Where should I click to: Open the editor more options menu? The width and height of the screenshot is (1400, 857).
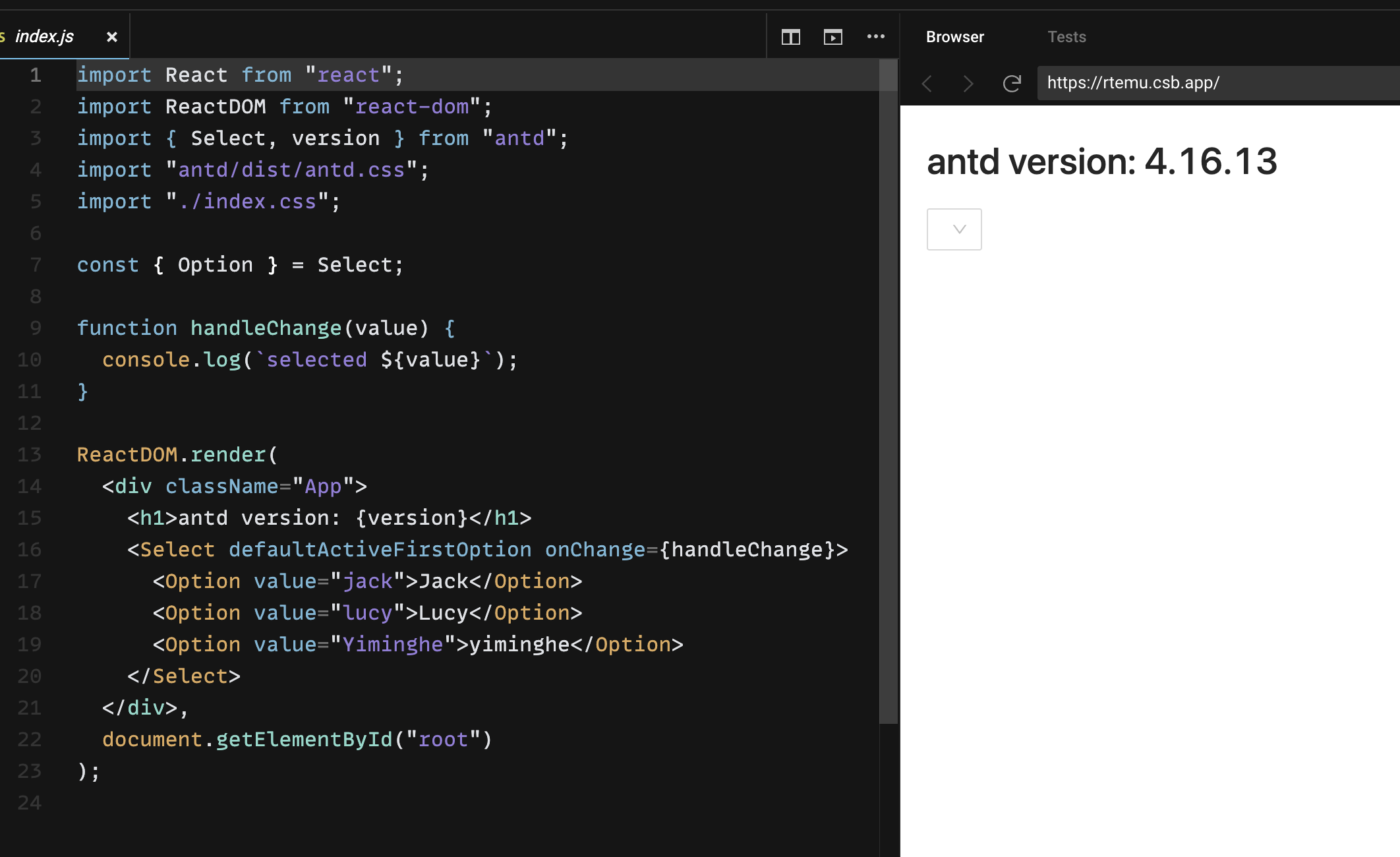(x=875, y=37)
